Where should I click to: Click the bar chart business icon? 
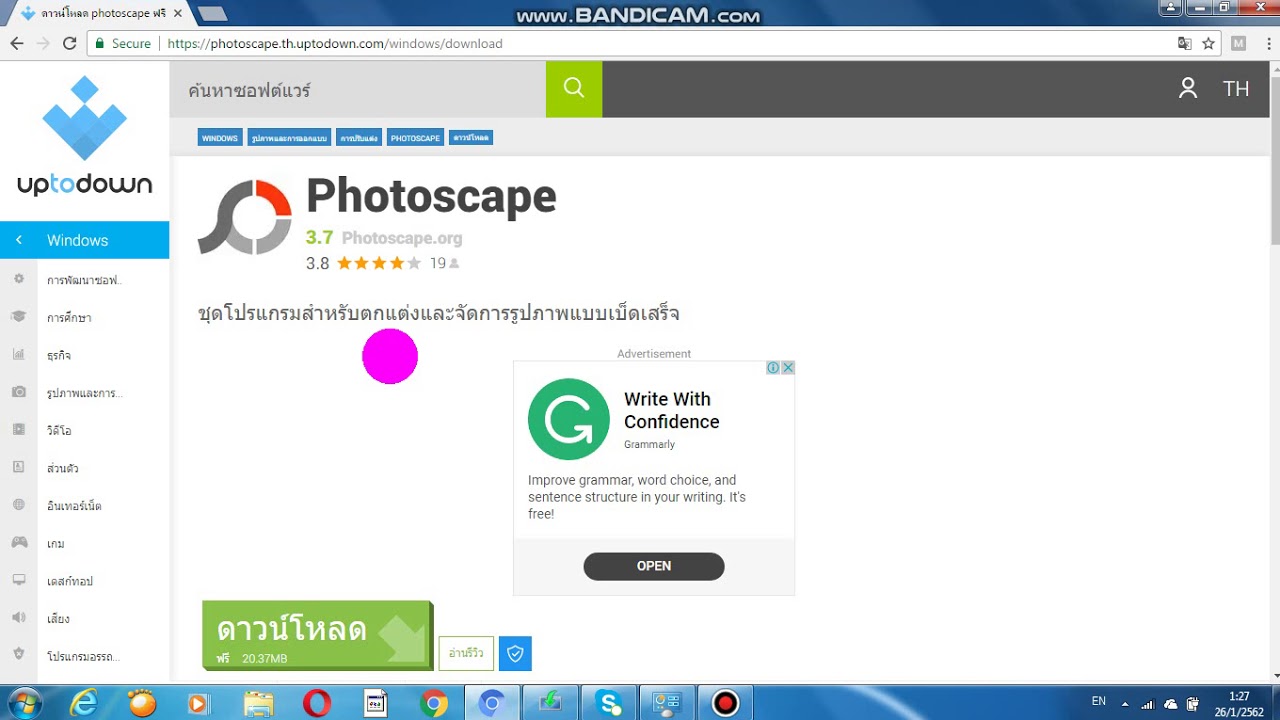pos(19,355)
